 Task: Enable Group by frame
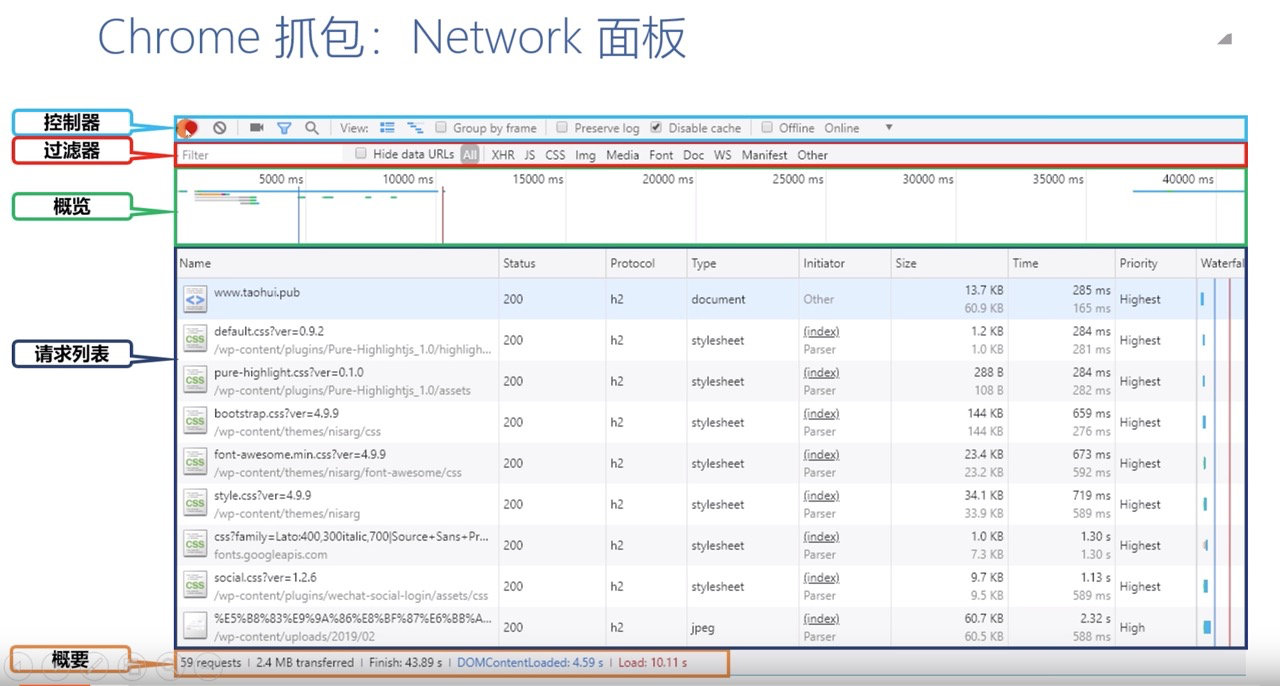[441, 127]
